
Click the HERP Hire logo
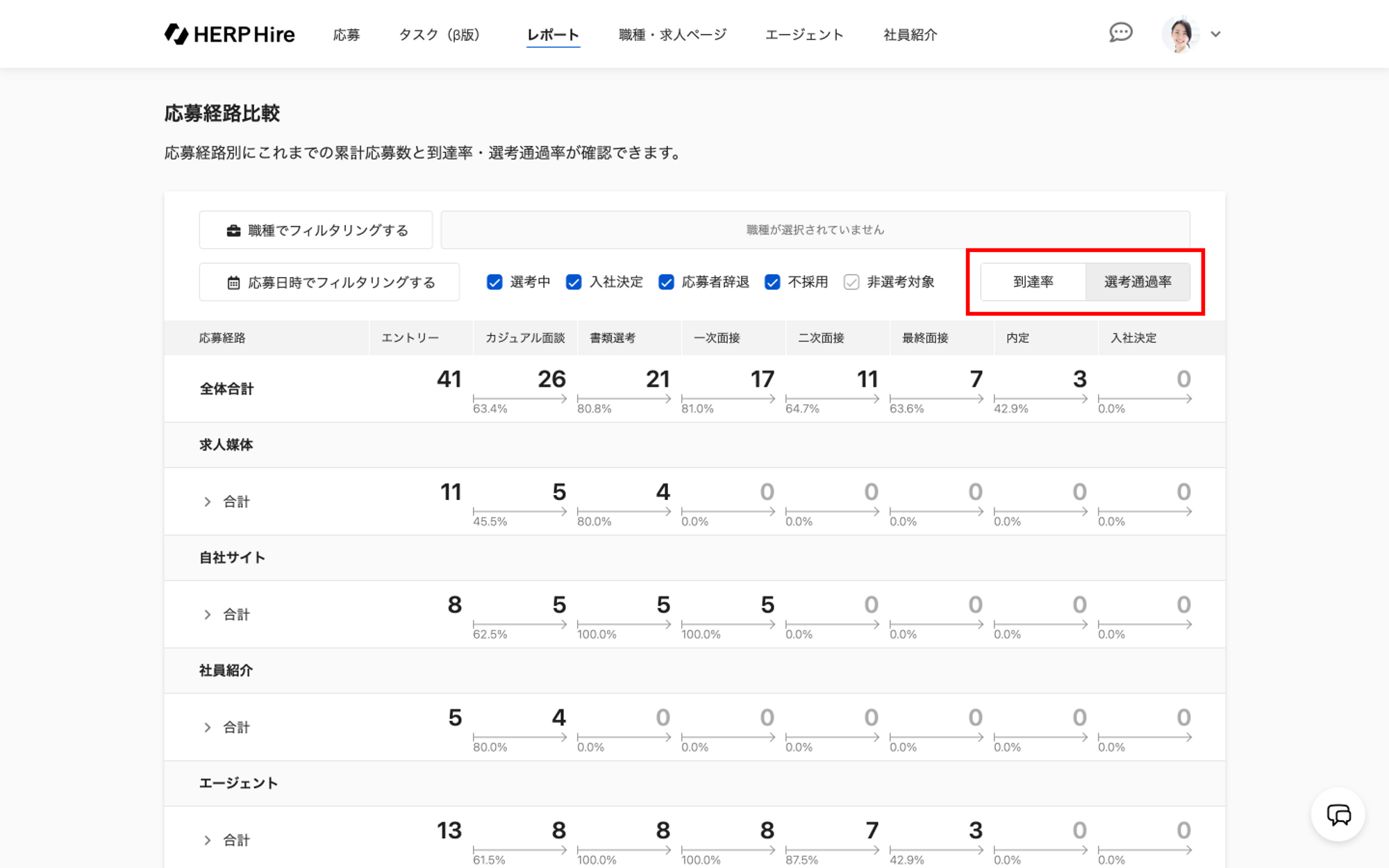[229, 34]
